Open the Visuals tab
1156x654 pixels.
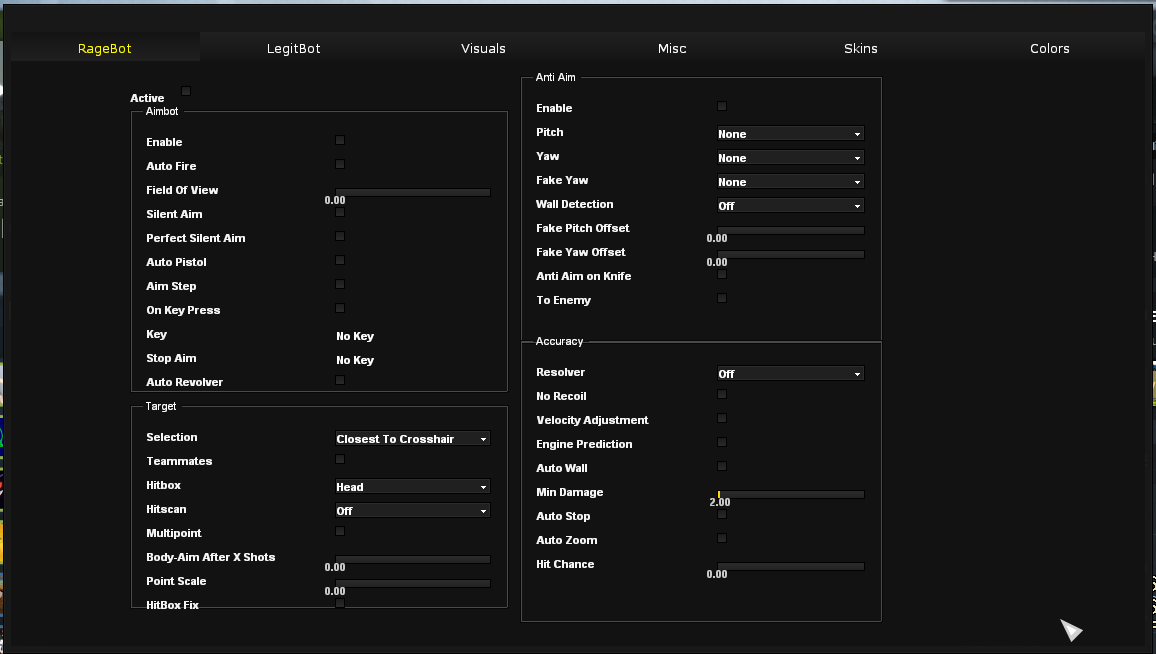pyautogui.click(x=483, y=48)
